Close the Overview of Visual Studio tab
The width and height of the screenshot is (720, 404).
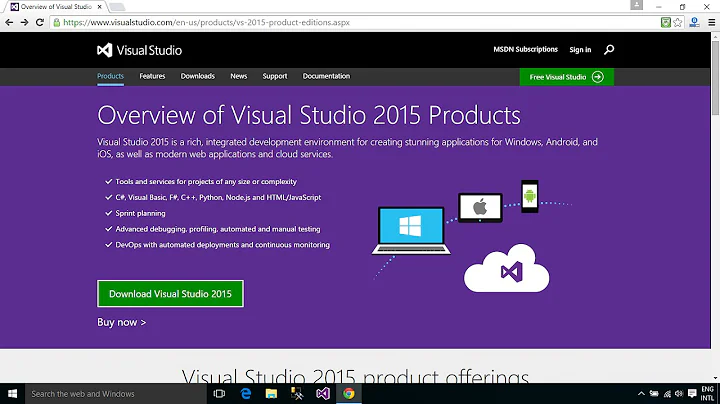point(100,7)
